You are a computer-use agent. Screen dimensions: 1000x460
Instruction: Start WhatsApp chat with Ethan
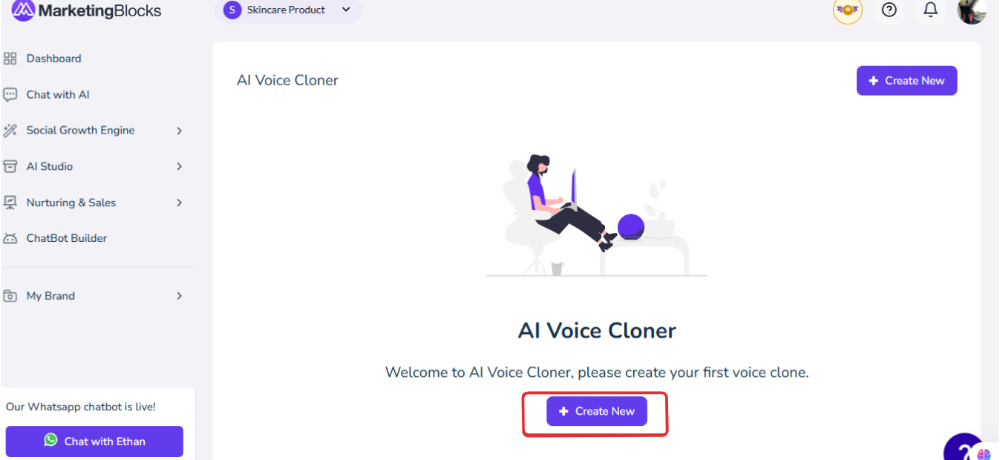(x=94, y=441)
